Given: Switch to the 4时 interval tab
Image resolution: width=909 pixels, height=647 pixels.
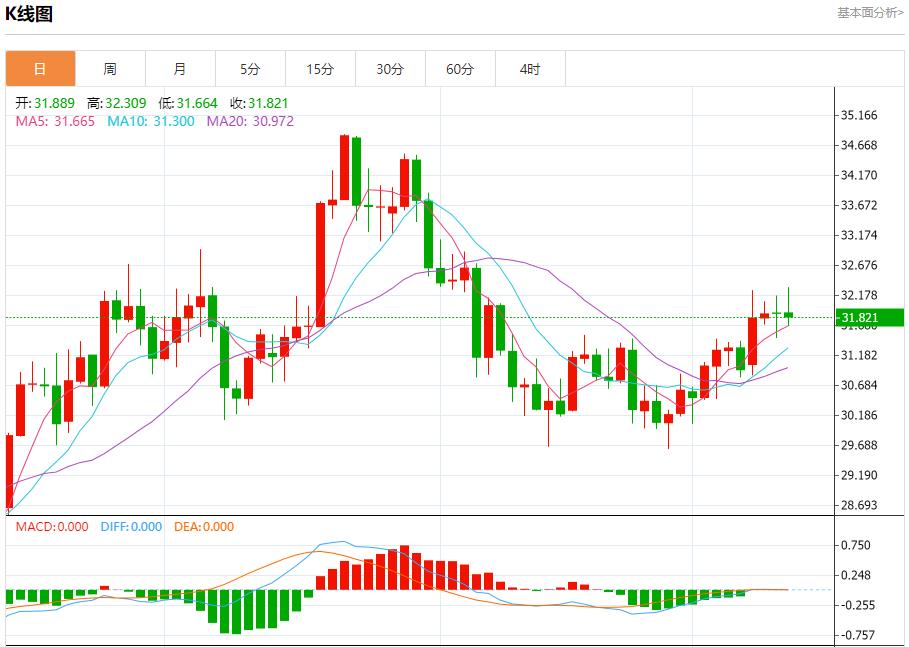Looking at the screenshot, I should [x=530, y=69].
